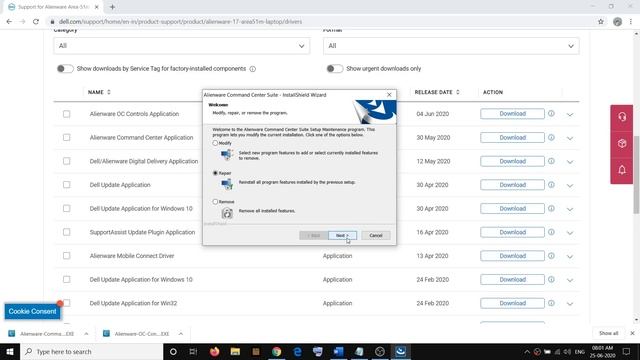Click Next in InstallShield Wizard
Screen dimensions: 640x360
pyautogui.click(x=342, y=236)
